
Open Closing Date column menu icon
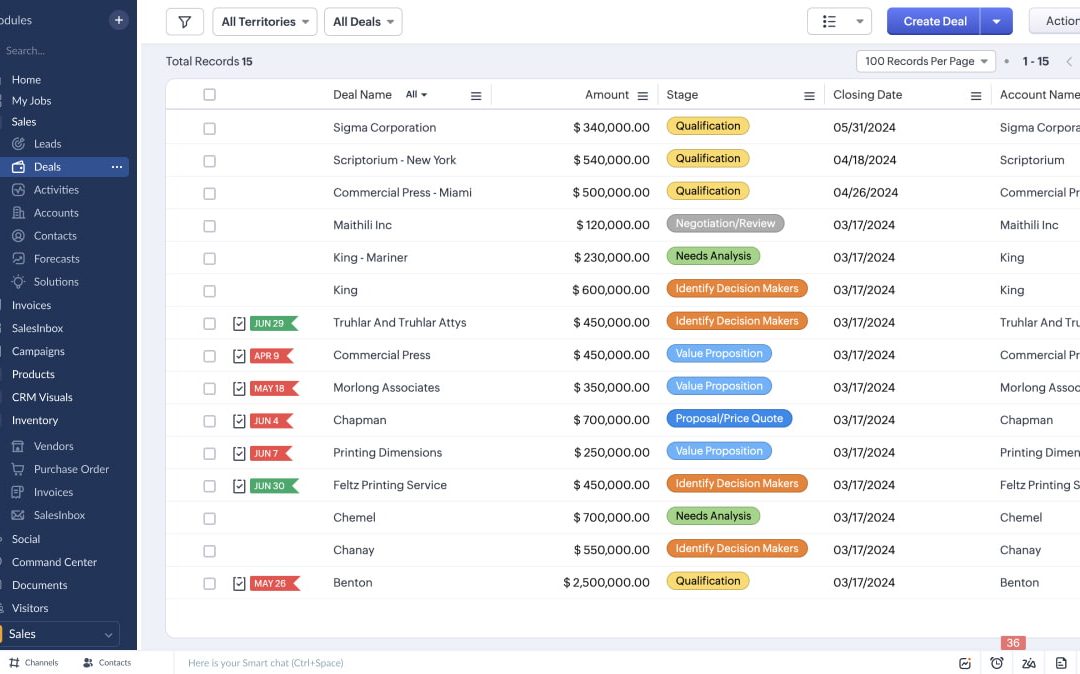976,96
